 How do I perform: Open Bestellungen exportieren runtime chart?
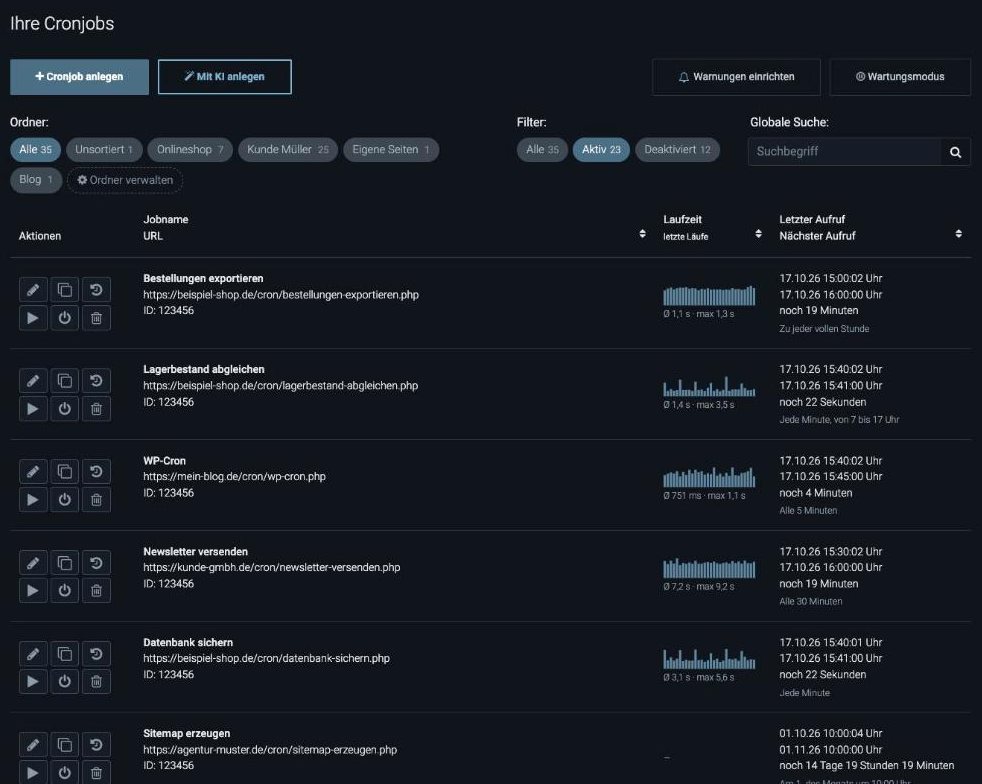point(709,296)
